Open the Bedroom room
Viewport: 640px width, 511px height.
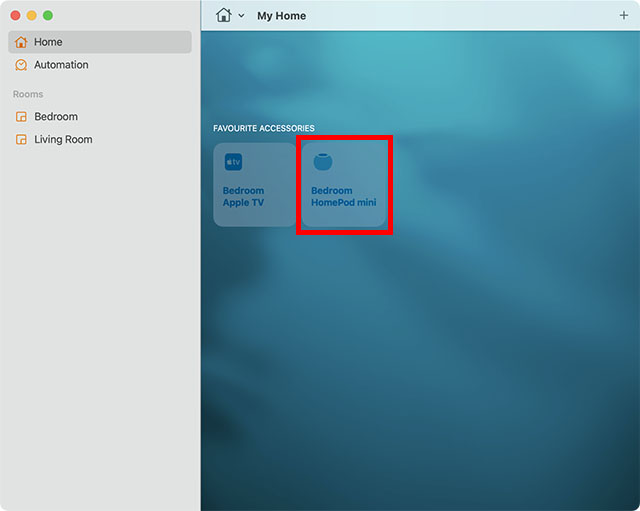(x=100, y=117)
